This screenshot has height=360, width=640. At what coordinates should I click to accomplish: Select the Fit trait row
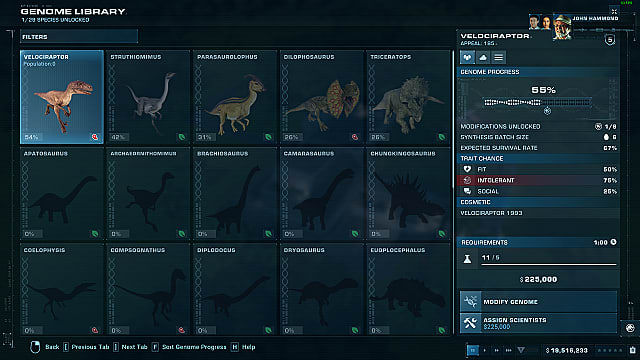point(538,169)
